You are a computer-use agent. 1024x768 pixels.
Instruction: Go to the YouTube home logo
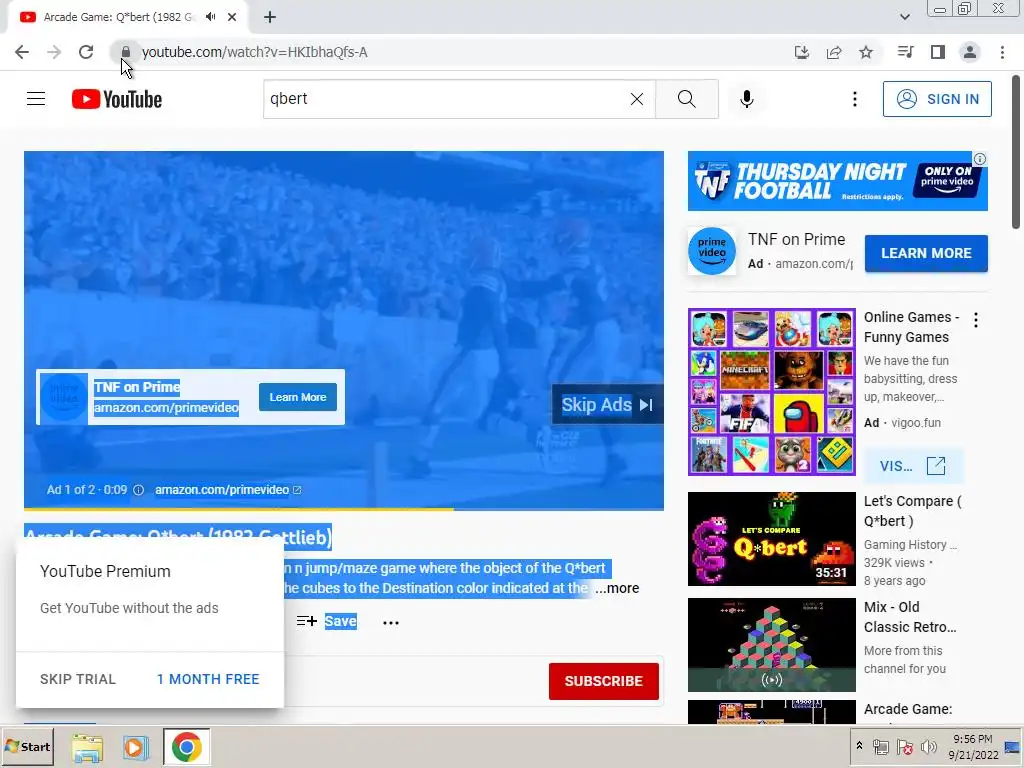pos(117,99)
